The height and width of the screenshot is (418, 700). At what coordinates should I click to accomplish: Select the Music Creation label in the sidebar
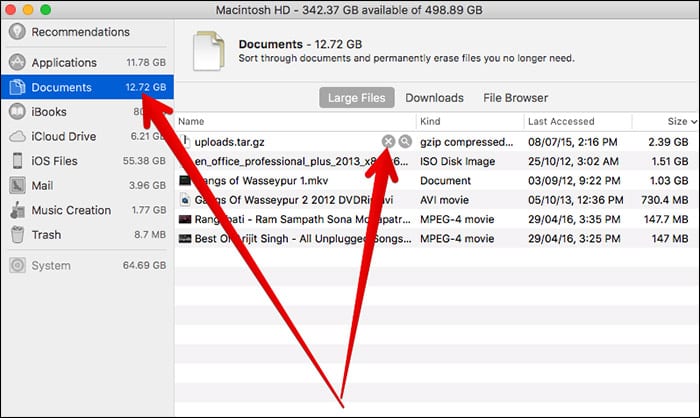71,210
